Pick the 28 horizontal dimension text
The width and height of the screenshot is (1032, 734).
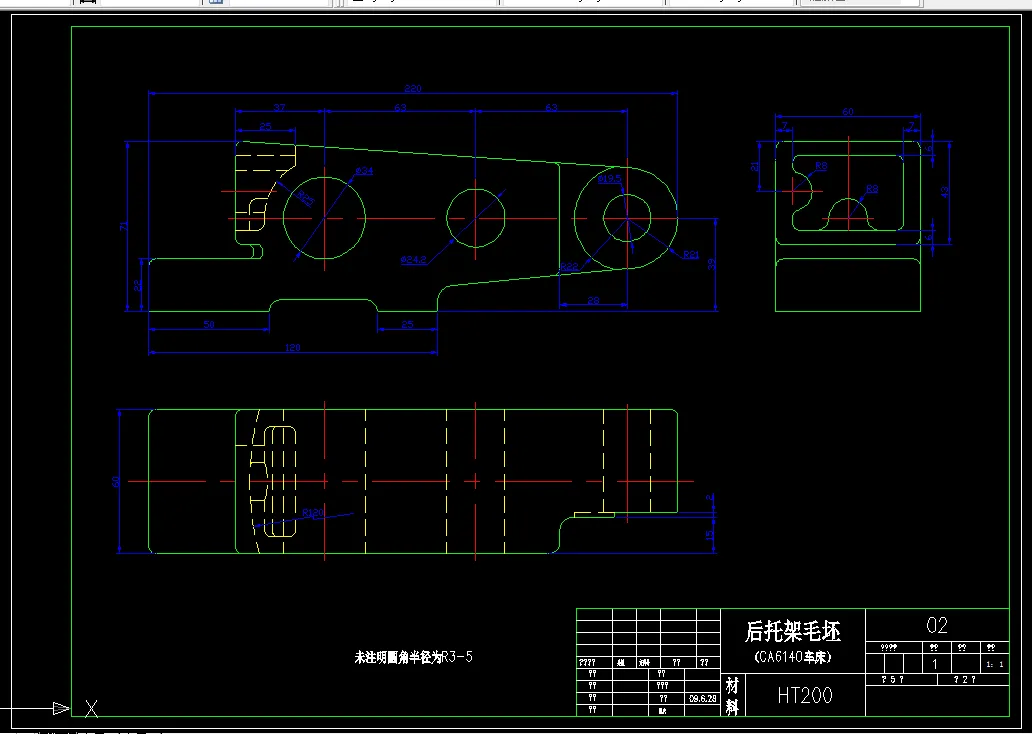pos(593,300)
